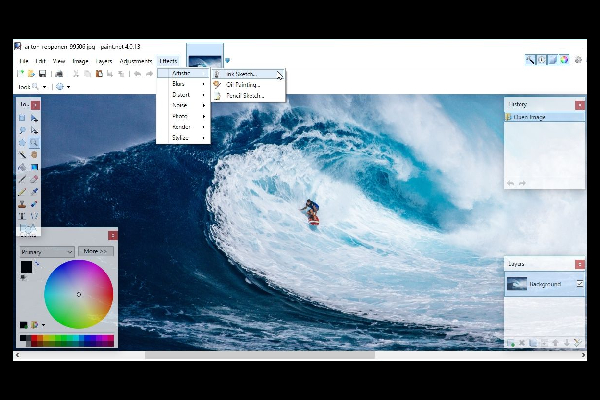Open the Adjustments menu

coord(136,61)
